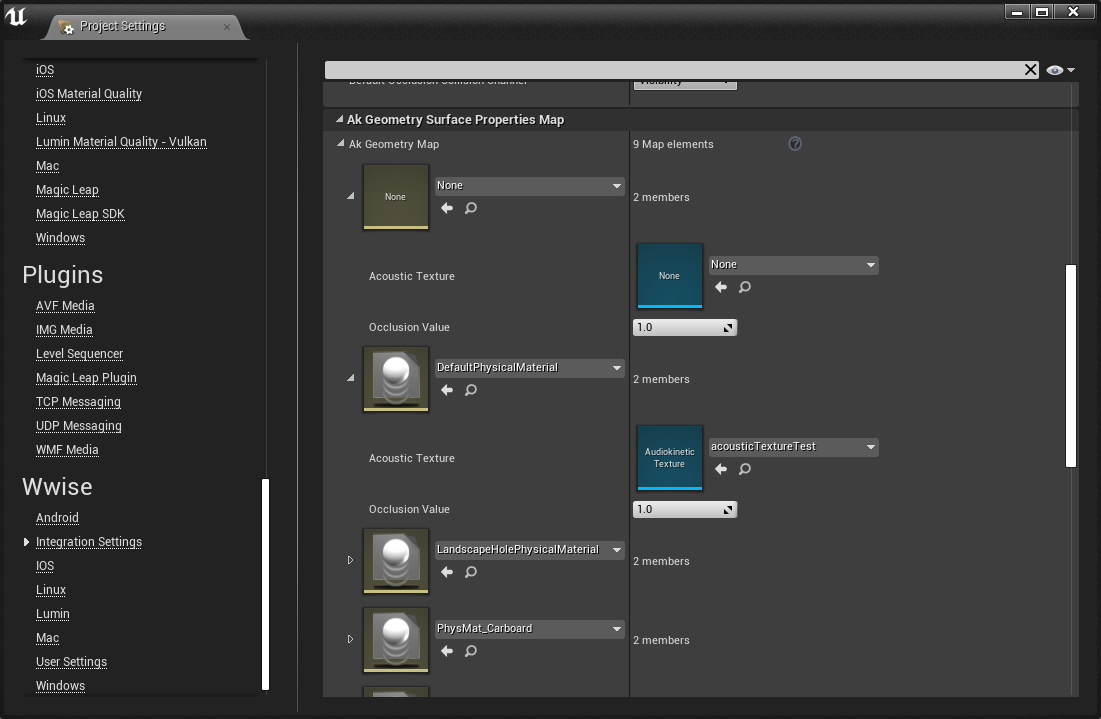
Task: Click the help question mark beside Map elements
Action: pyautogui.click(x=795, y=143)
